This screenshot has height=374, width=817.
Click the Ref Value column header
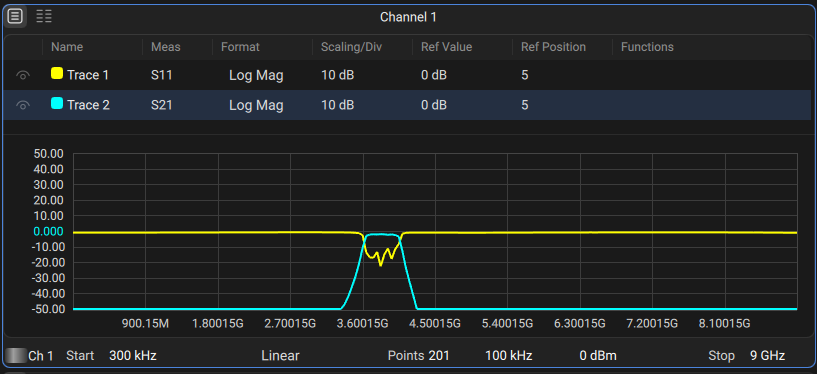[x=447, y=47]
